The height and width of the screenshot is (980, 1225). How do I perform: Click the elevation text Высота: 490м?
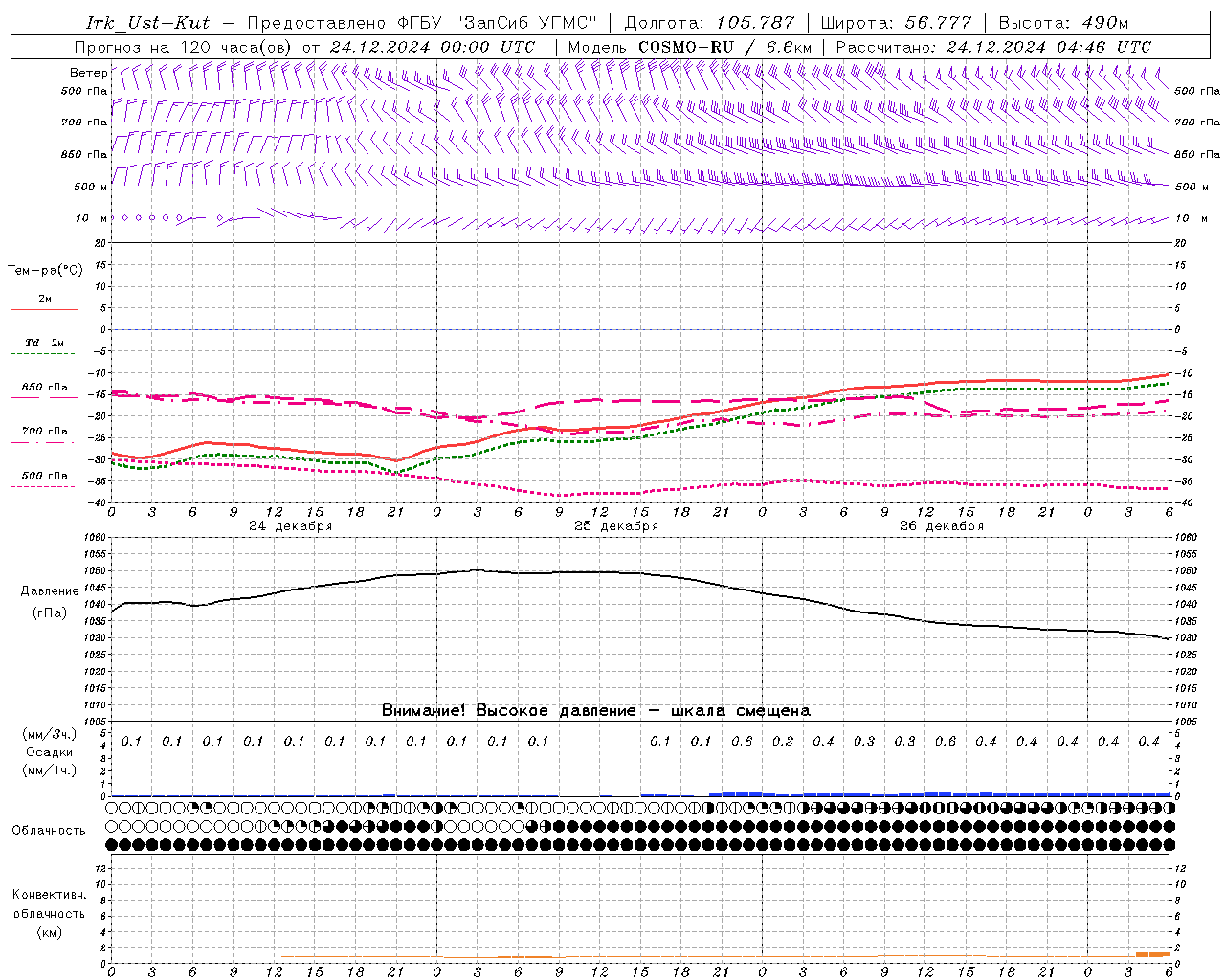[x=1063, y=23]
